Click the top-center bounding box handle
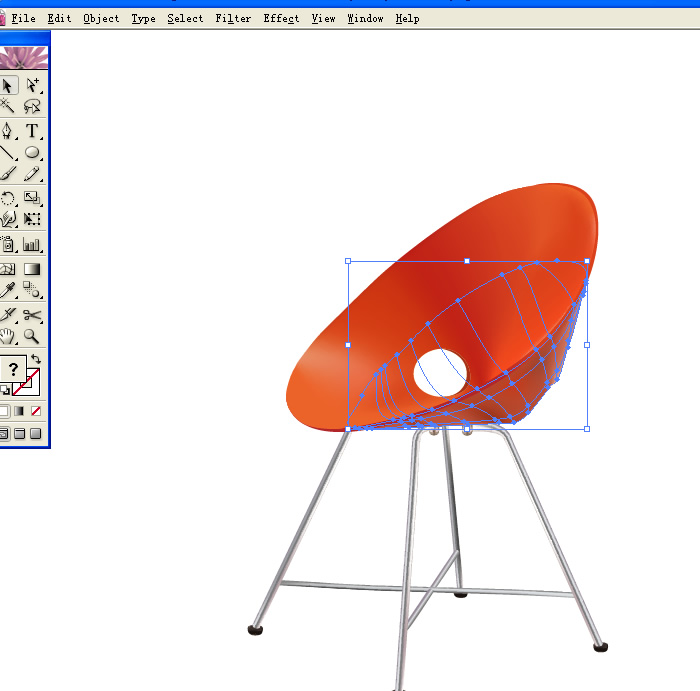Viewport: 700px width, 691px height. click(x=467, y=261)
